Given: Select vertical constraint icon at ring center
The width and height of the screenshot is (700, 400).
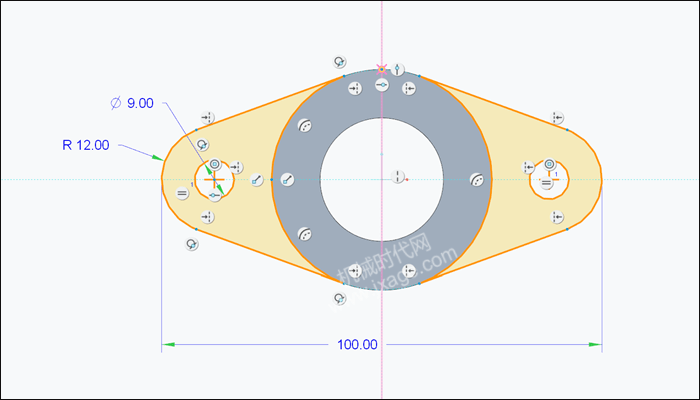Looking at the screenshot, I should click(x=397, y=176).
